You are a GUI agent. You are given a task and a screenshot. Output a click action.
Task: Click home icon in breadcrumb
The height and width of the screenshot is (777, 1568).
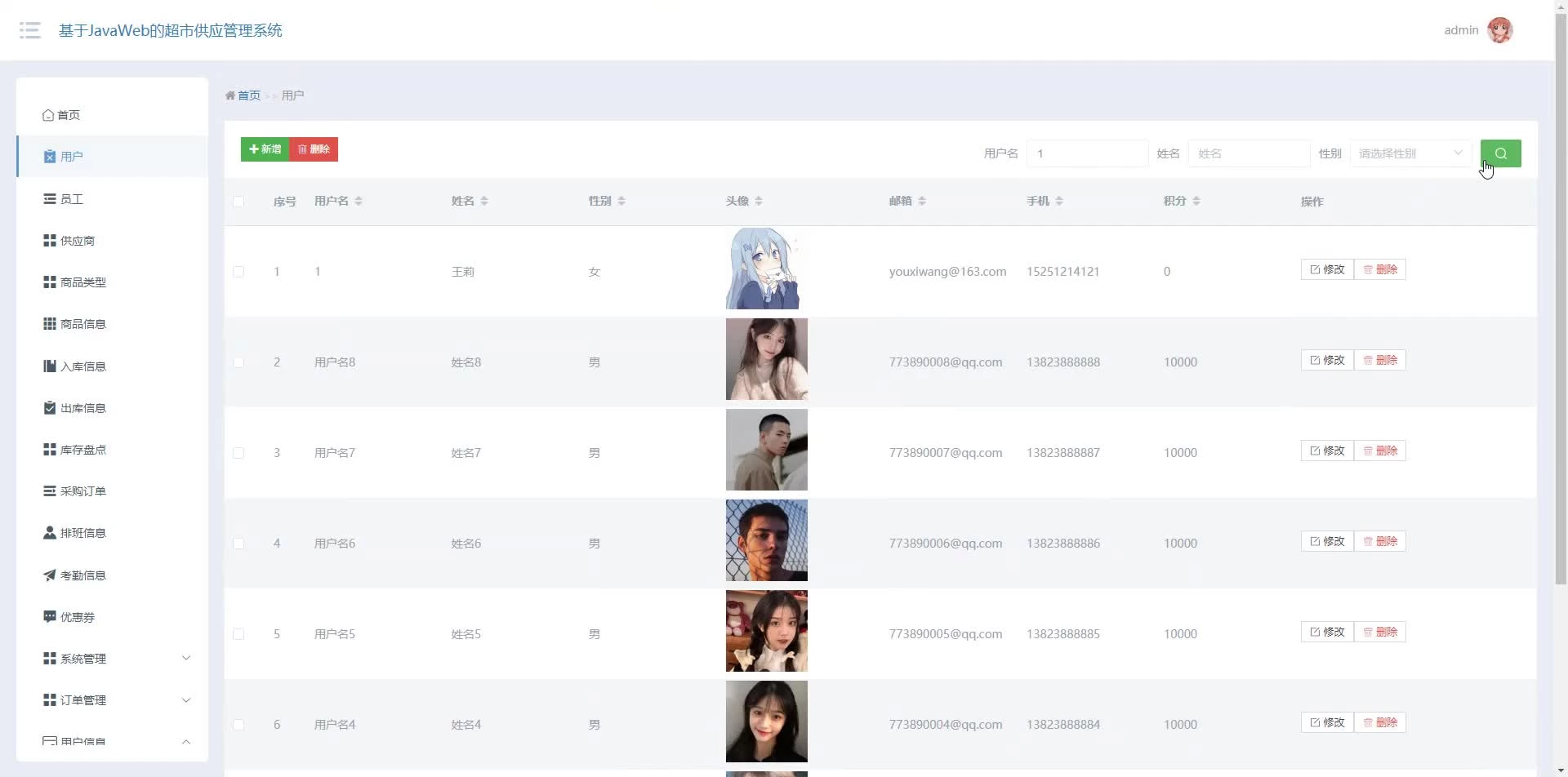click(x=230, y=95)
